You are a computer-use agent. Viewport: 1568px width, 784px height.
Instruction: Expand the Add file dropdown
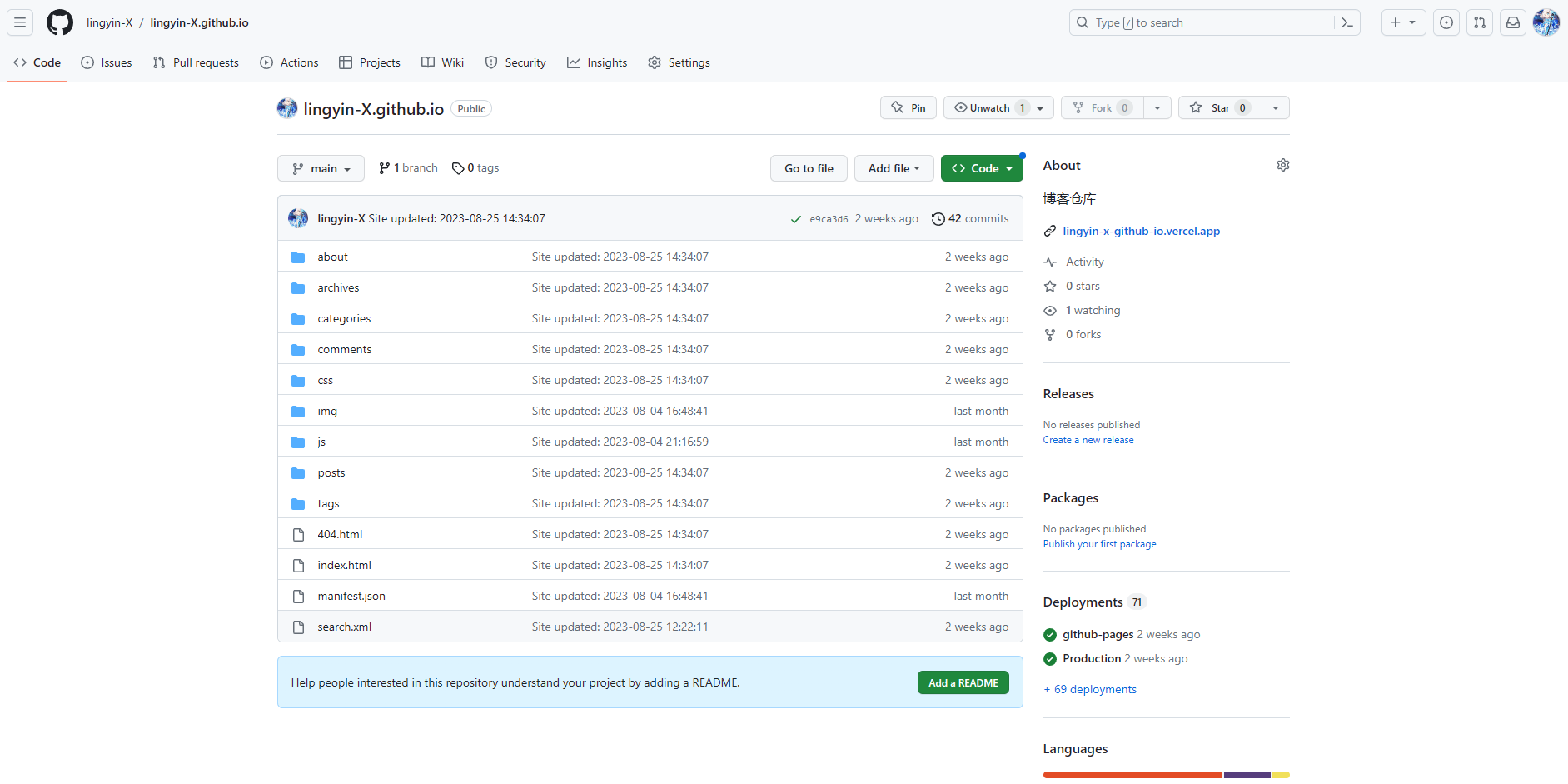[x=894, y=168]
